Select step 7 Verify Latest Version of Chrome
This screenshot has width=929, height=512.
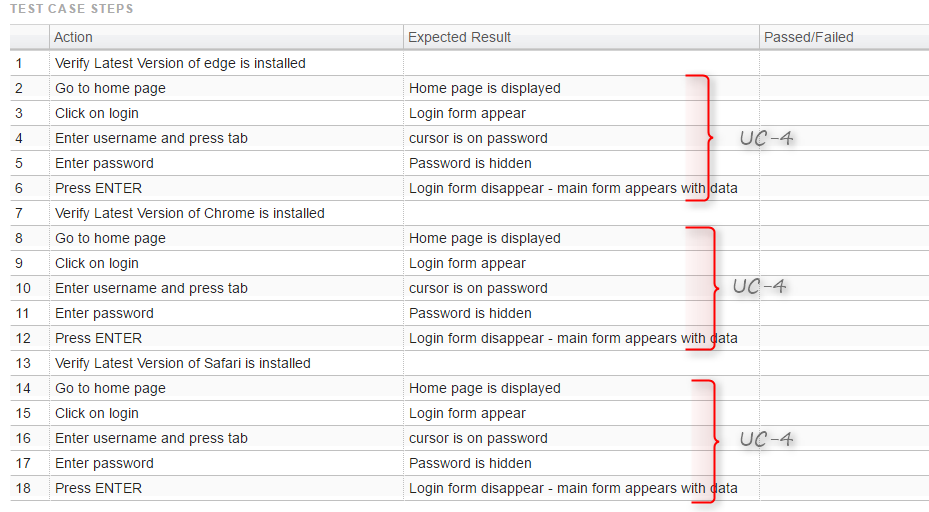(190, 213)
